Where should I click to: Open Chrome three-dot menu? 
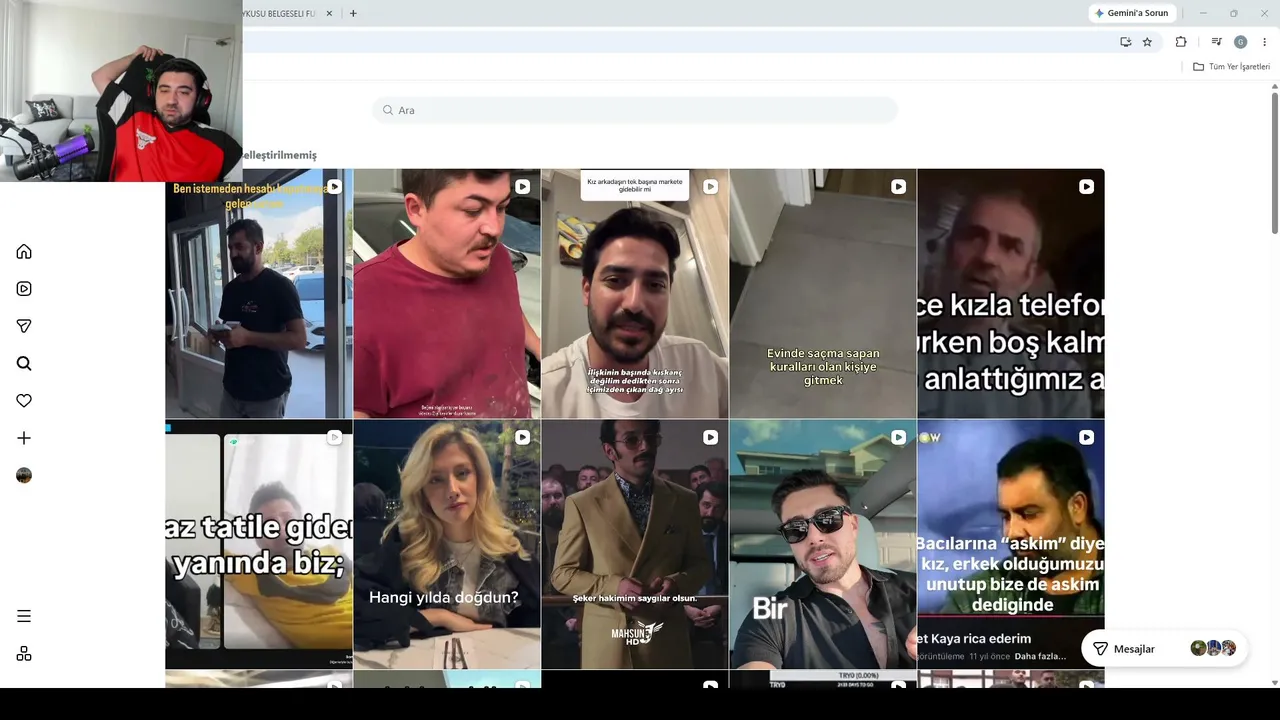click(x=1264, y=42)
